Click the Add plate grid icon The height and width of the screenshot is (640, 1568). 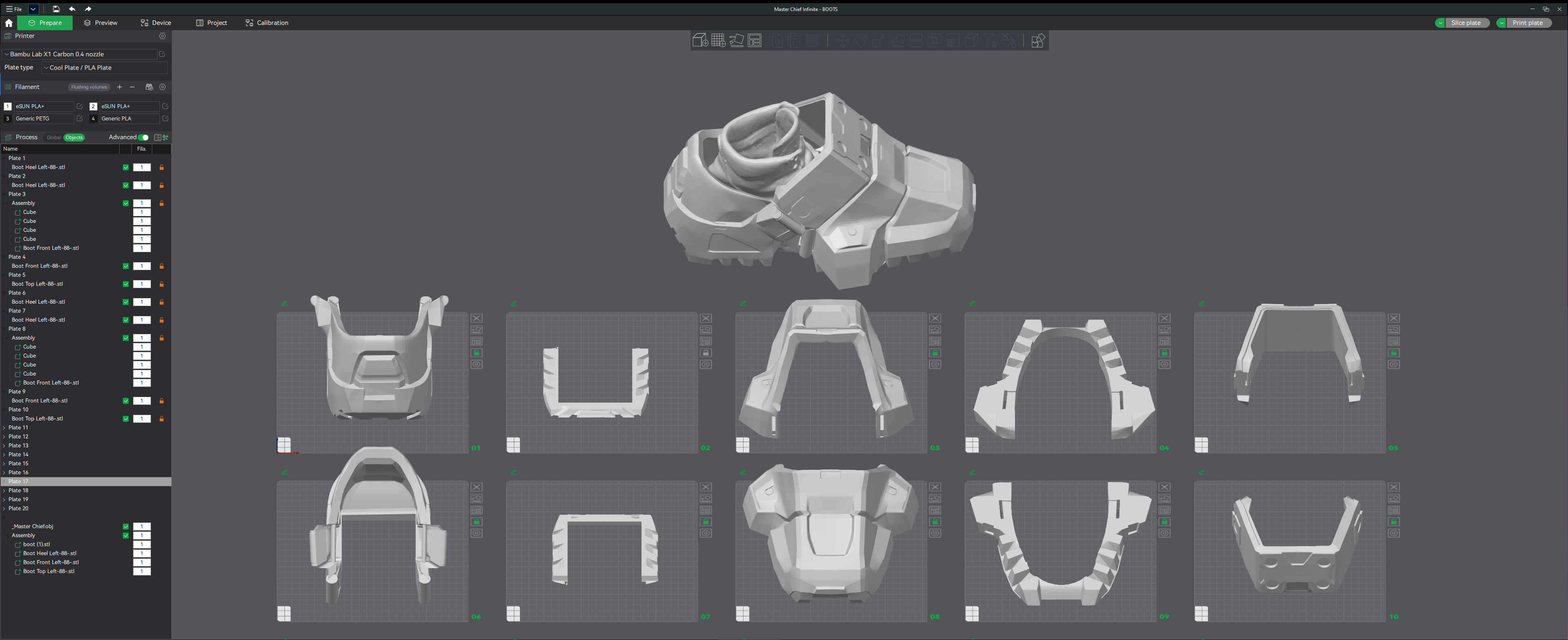[x=718, y=41]
